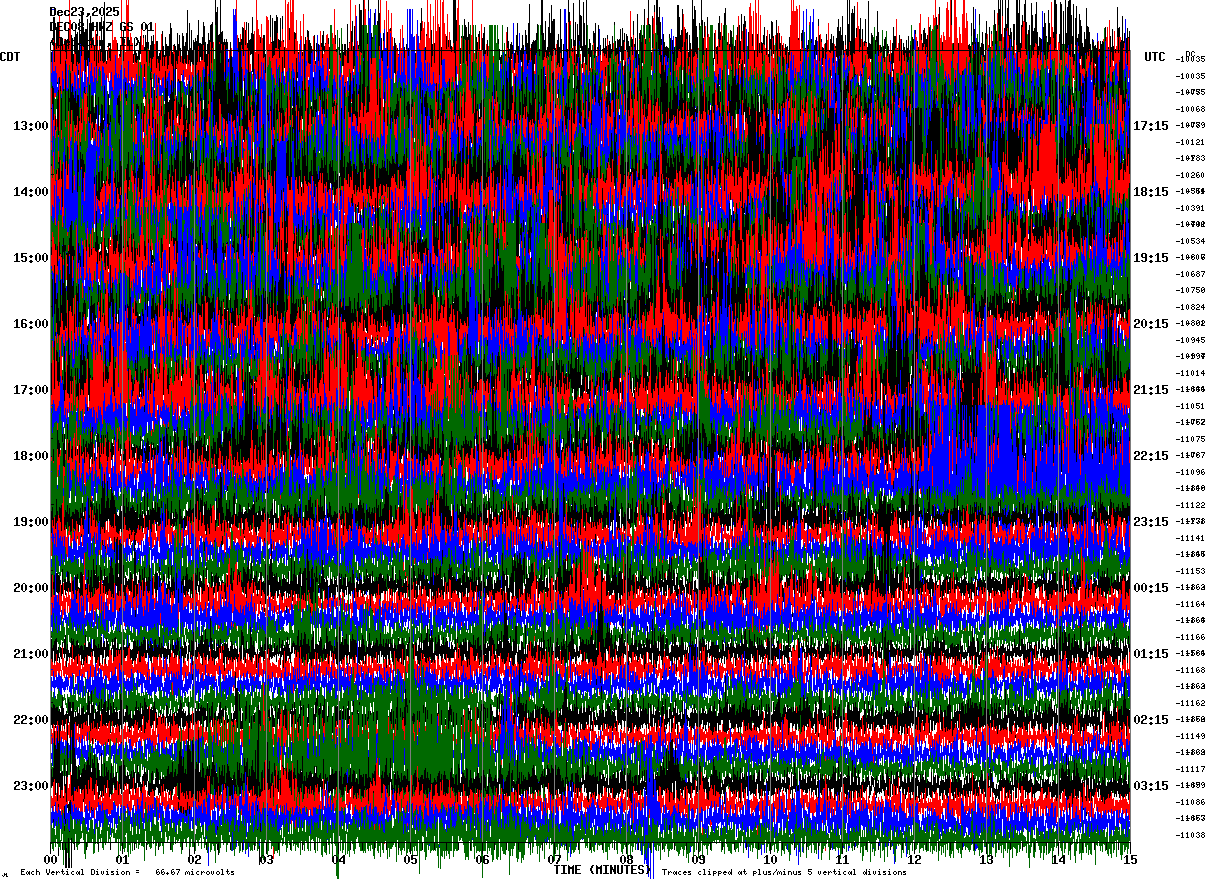Select the 22:00 CDT hour label
Image resolution: width=1210 pixels, height=886 pixels.
pyautogui.click(x=31, y=720)
